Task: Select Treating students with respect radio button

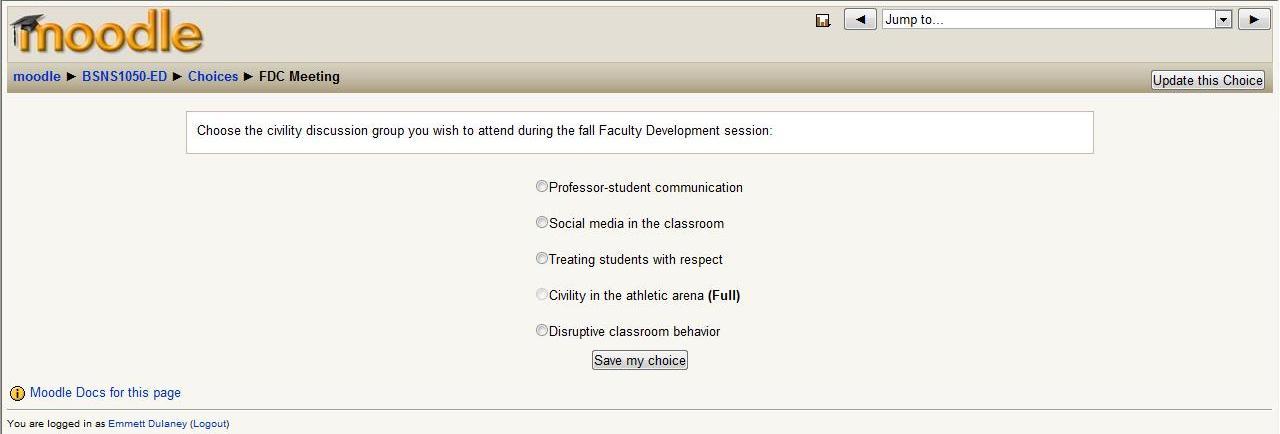Action: click(x=542, y=259)
